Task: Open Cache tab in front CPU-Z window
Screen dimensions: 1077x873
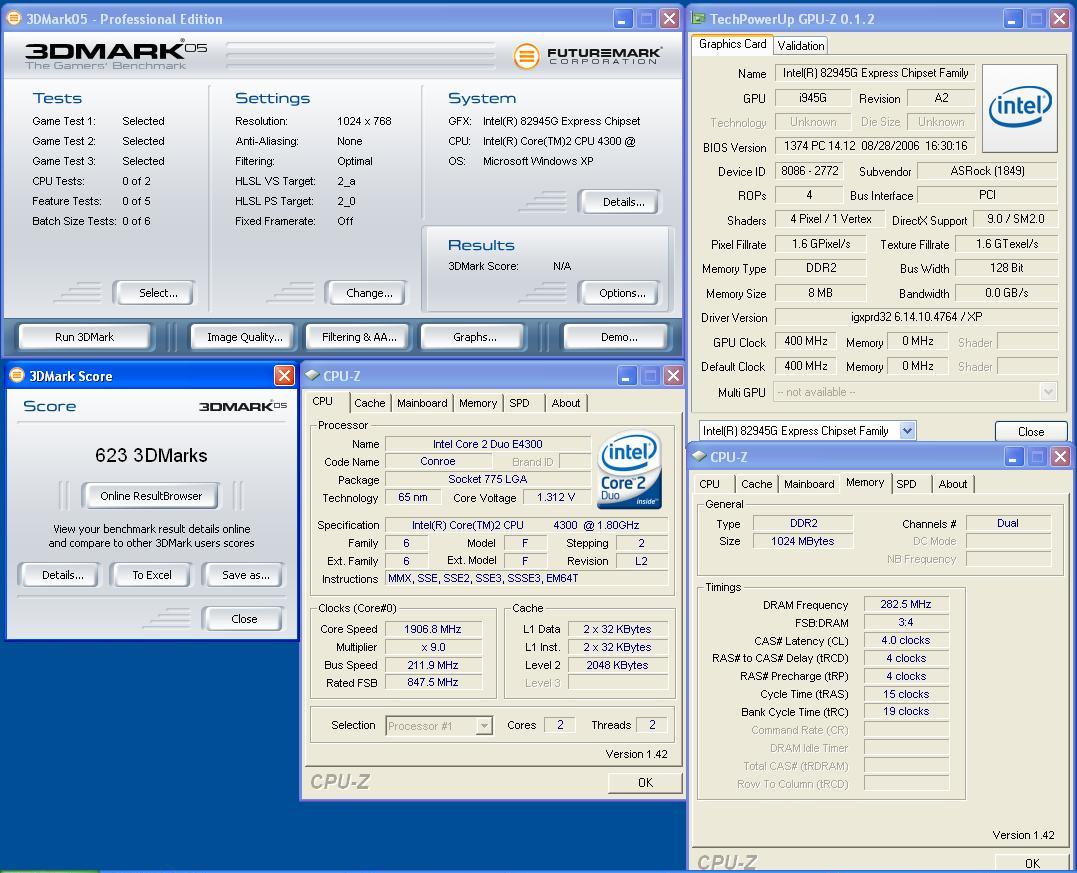Action: 370,403
